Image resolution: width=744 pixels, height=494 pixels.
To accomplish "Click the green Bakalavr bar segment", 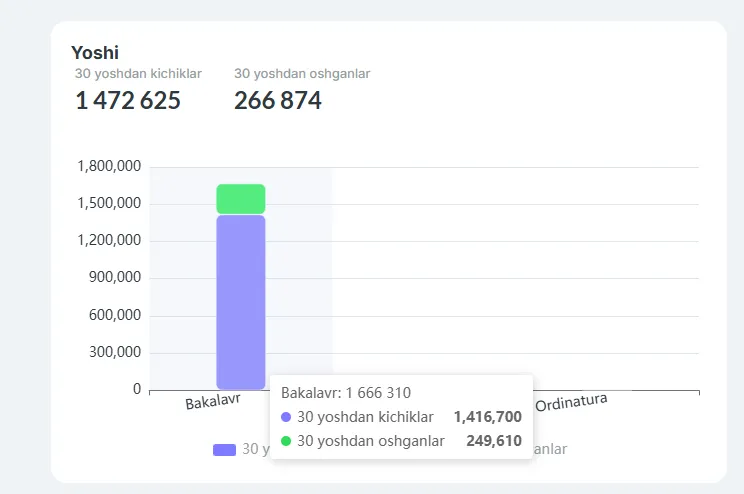I will click(x=241, y=198).
